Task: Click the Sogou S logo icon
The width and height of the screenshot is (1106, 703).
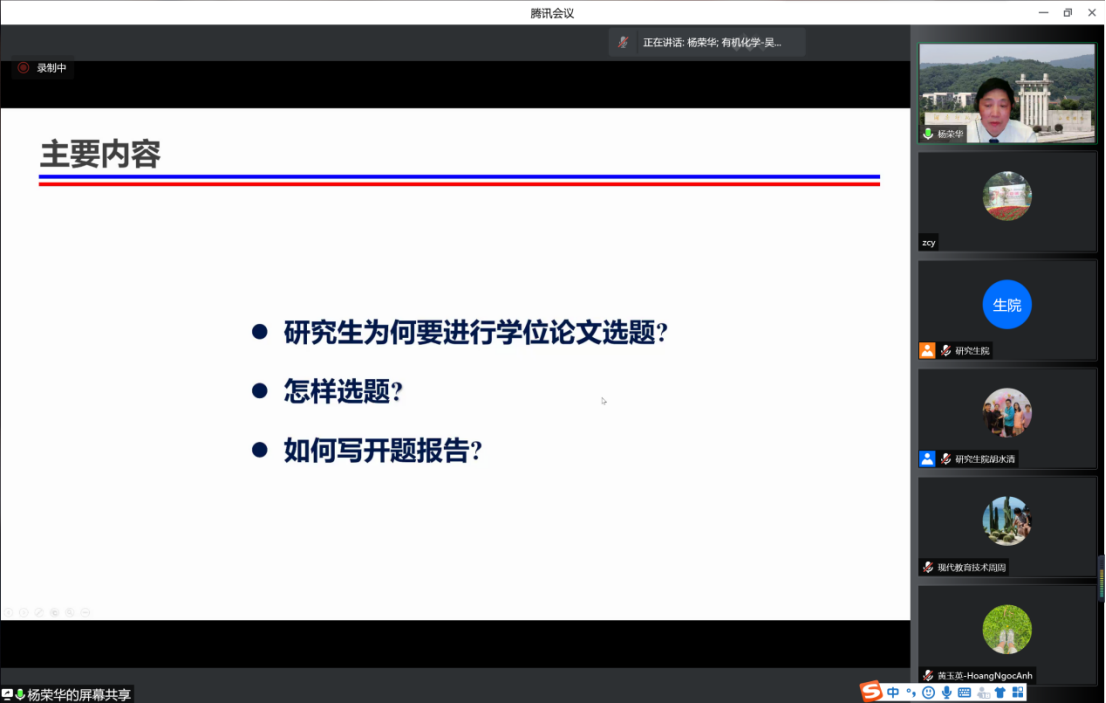Action: tap(871, 691)
